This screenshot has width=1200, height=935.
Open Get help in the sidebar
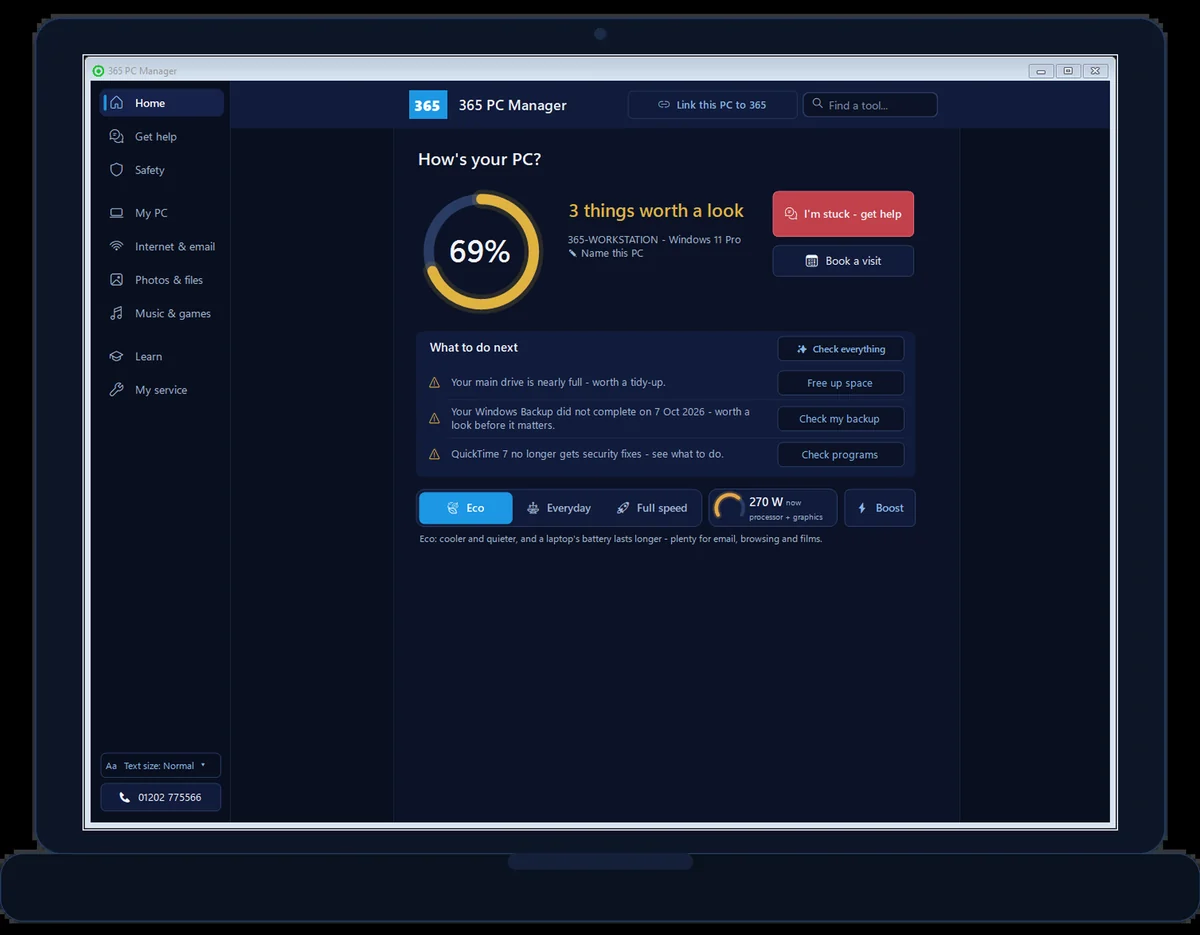coord(162,137)
